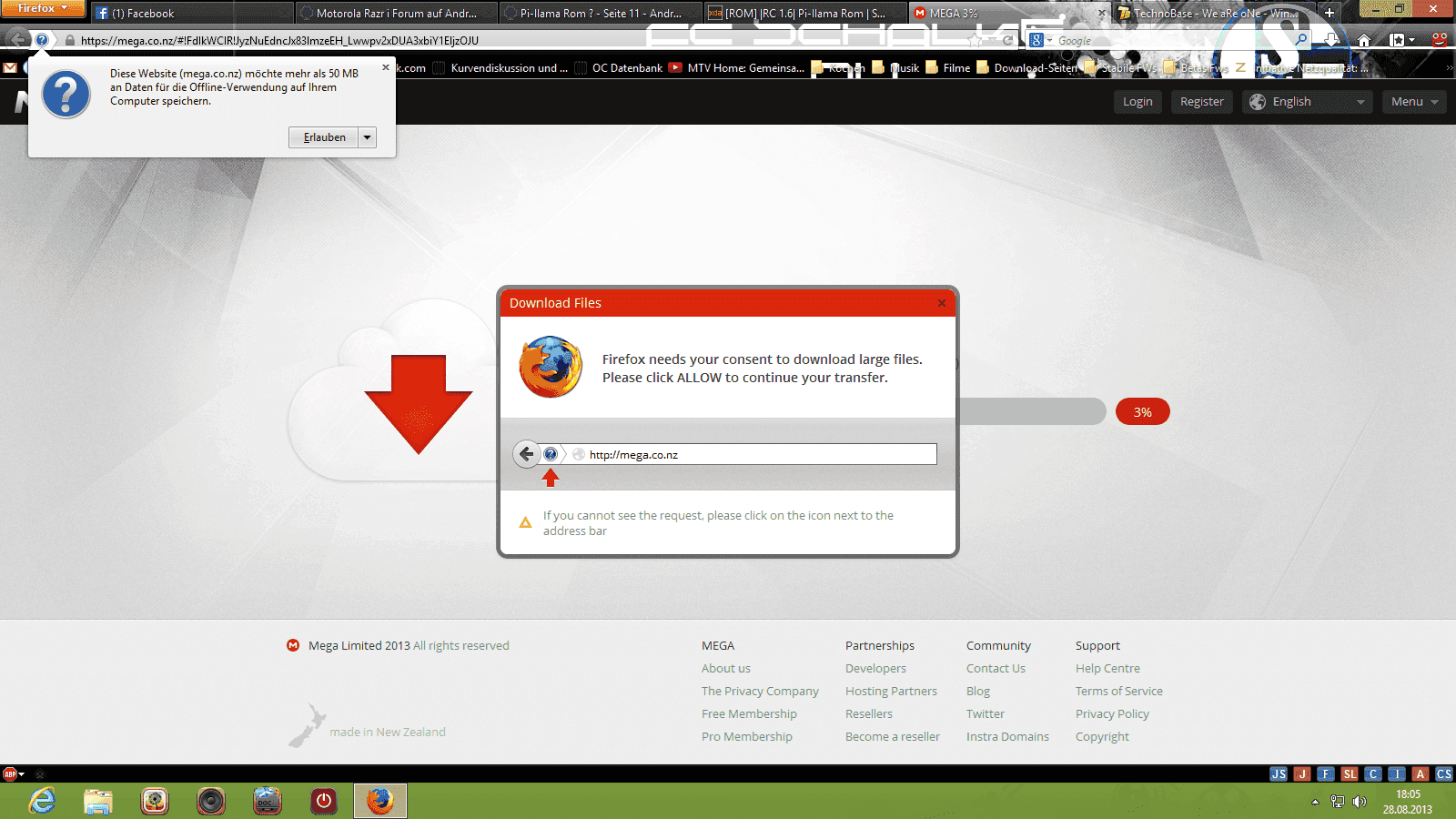Click the browser URL address field
The width and height of the screenshot is (1456, 819).
(519, 40)
